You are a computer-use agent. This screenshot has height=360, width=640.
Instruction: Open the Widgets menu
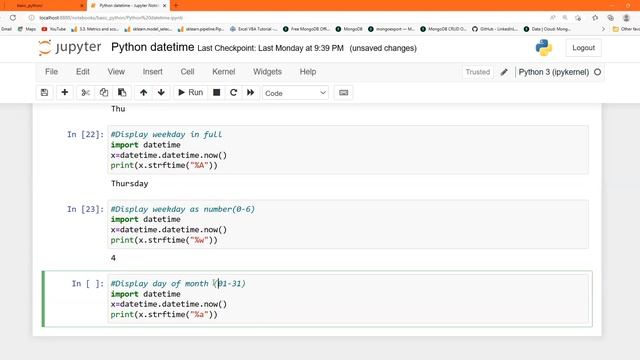click(x=267, y=72)
